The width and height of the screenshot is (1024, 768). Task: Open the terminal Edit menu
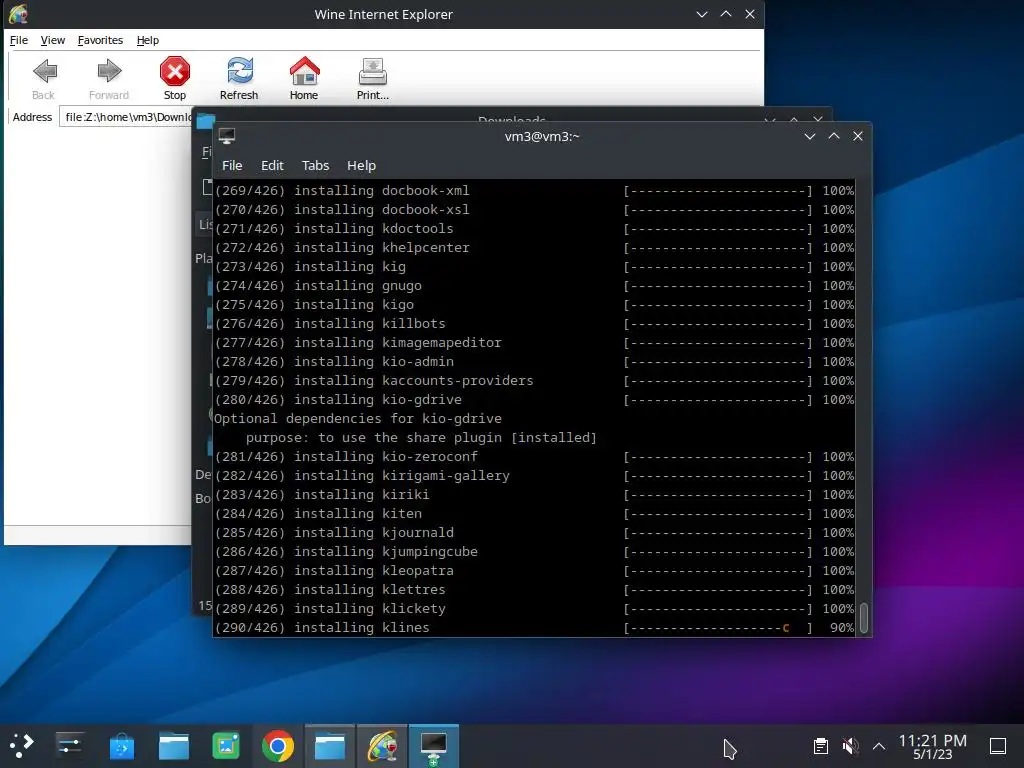coord(272,165)
